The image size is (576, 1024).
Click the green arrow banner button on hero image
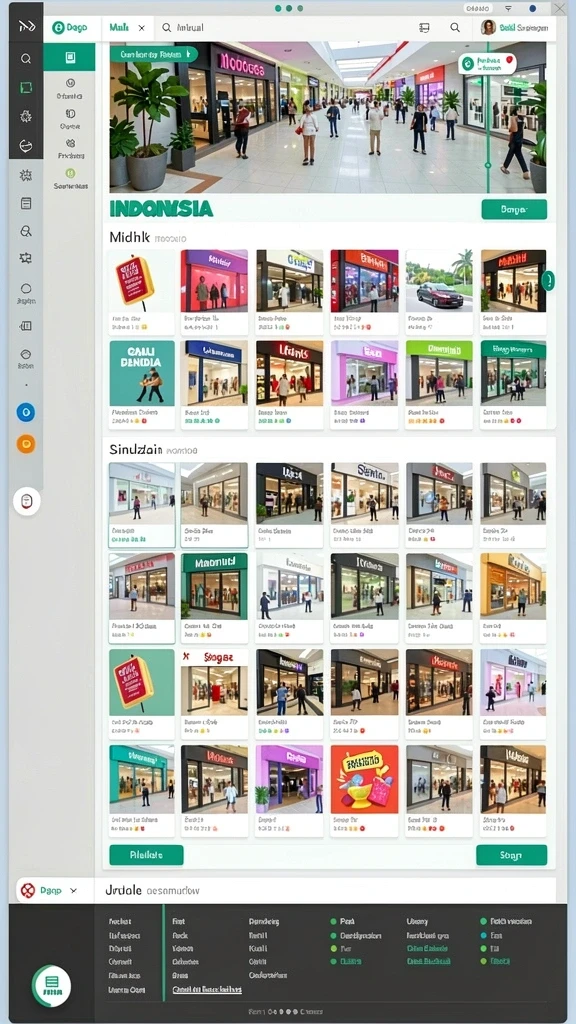point(154,54)
